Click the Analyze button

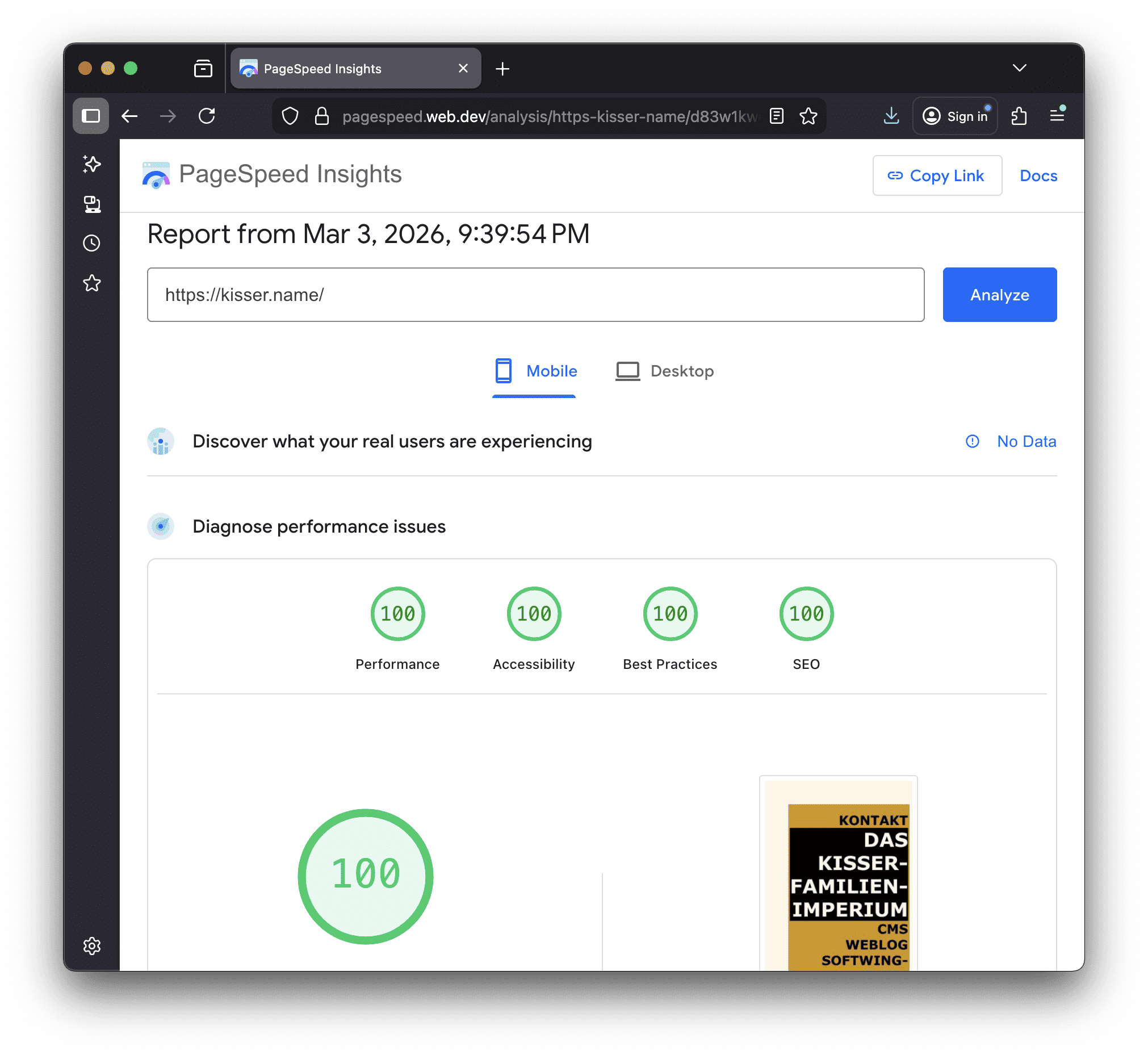[x=1000, y=295]
